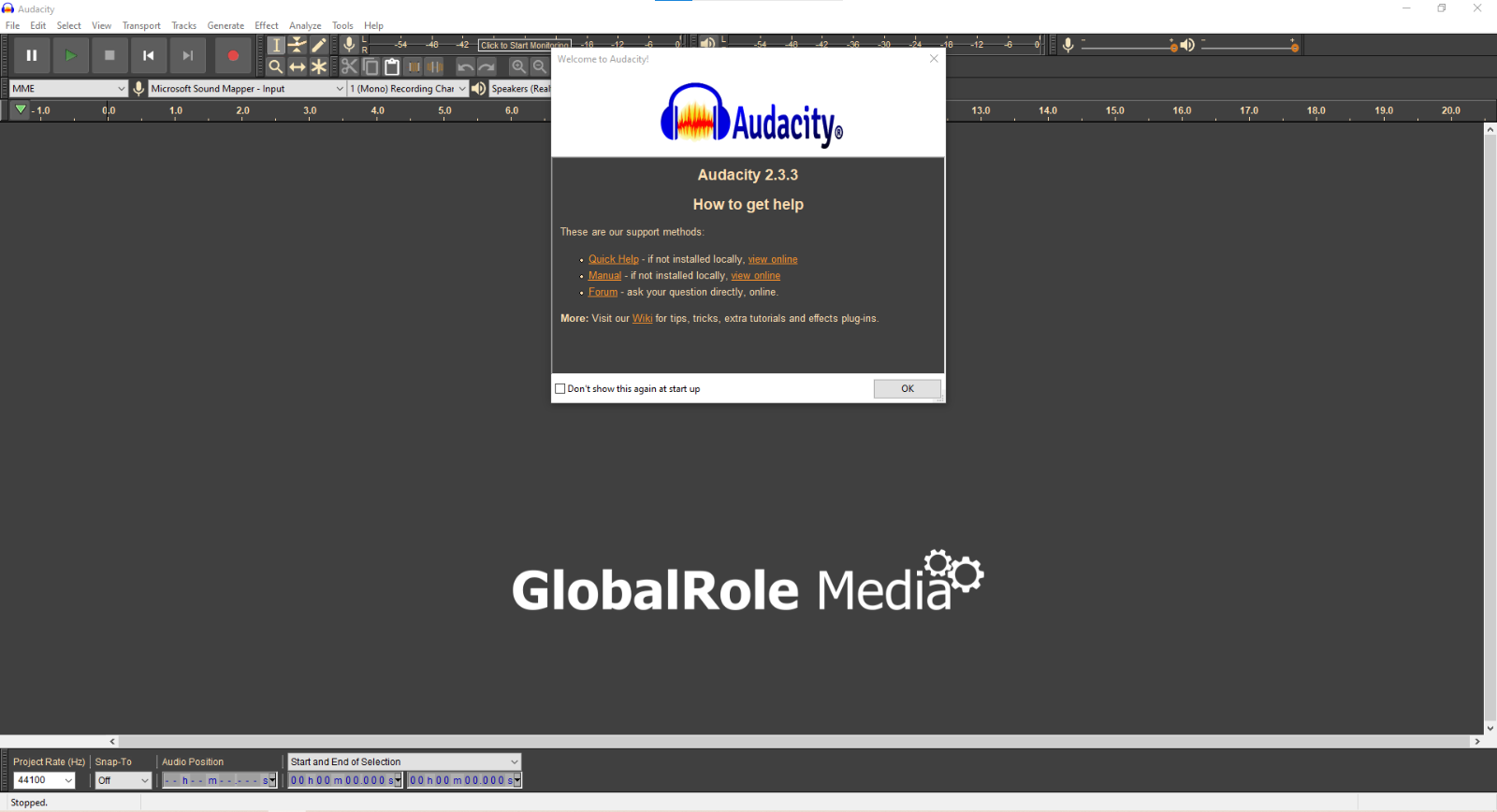Open the Quick Help link
This screenshot has height=812, width=1497.
tap(613, 259)
